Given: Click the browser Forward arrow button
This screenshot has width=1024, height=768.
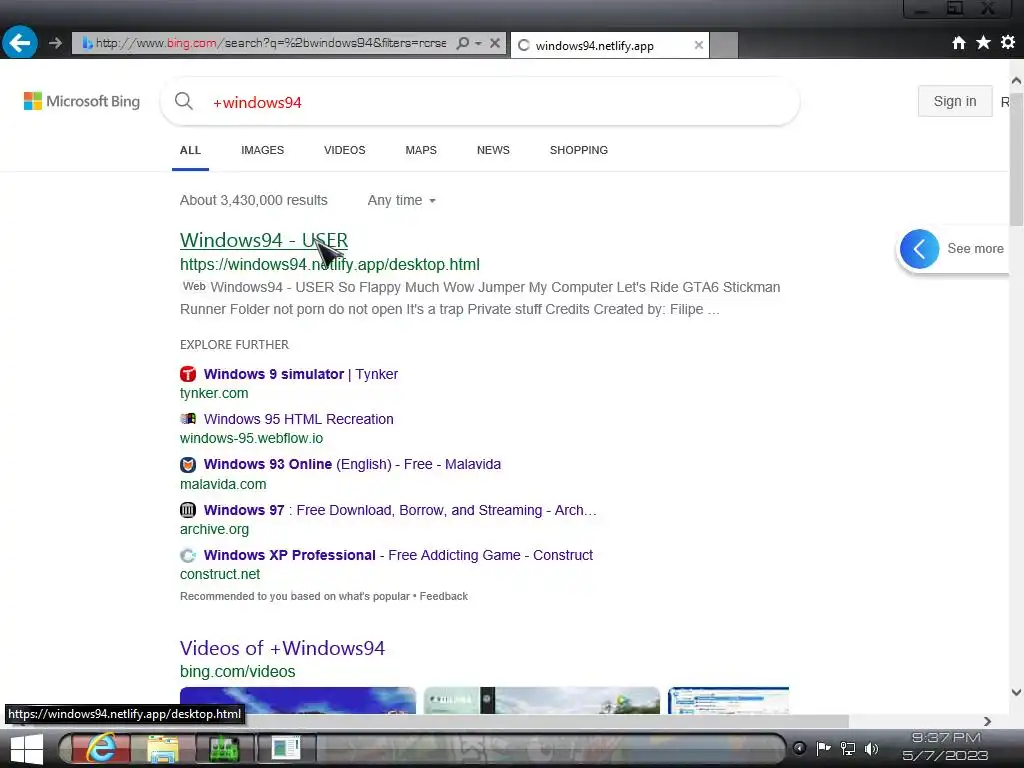Looking at the screenshot, I should (x=56, y=43).
